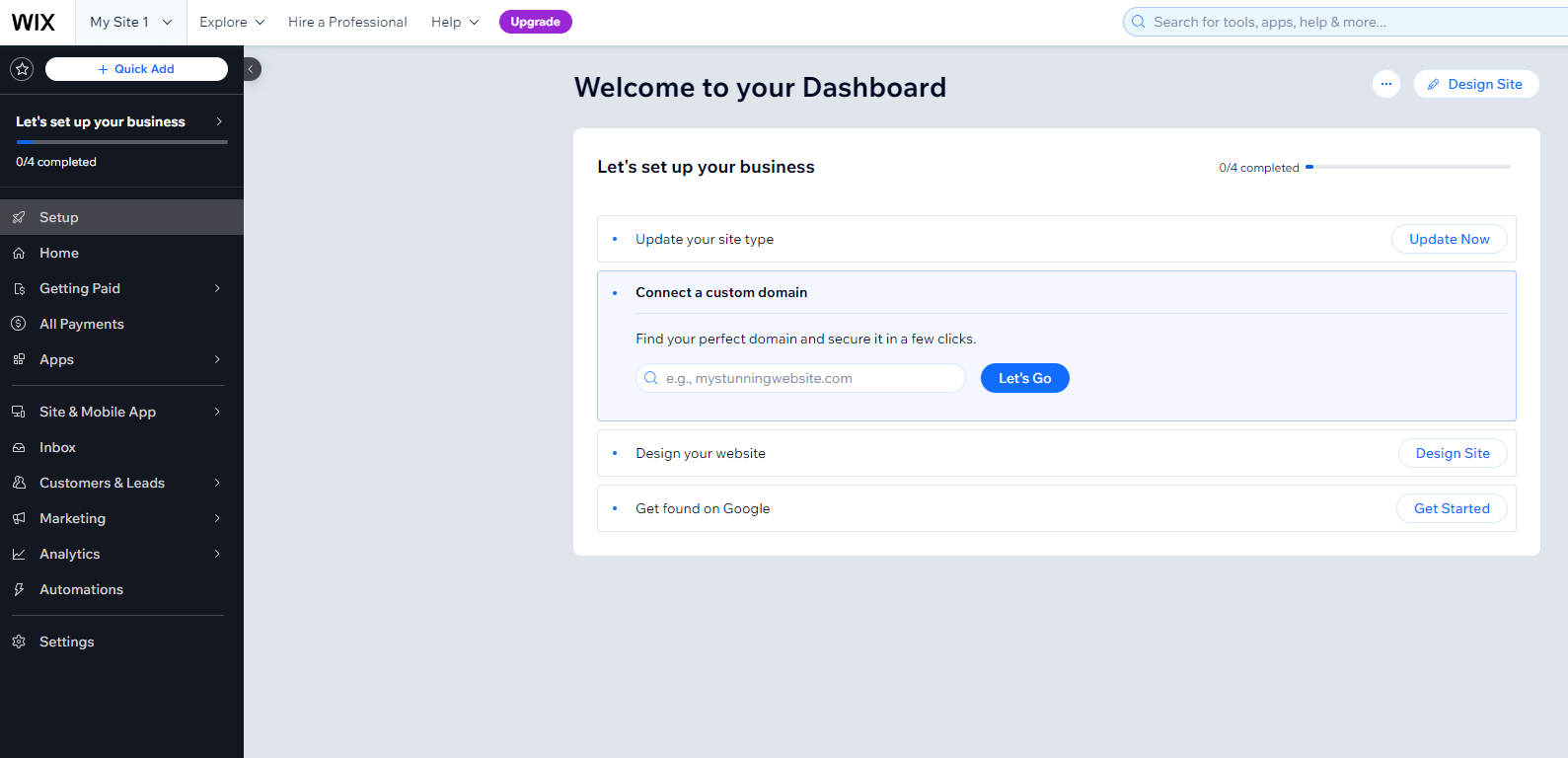1568x758 pixels.
Task: Focus the domain name input field
Action: tap(800, 378)
